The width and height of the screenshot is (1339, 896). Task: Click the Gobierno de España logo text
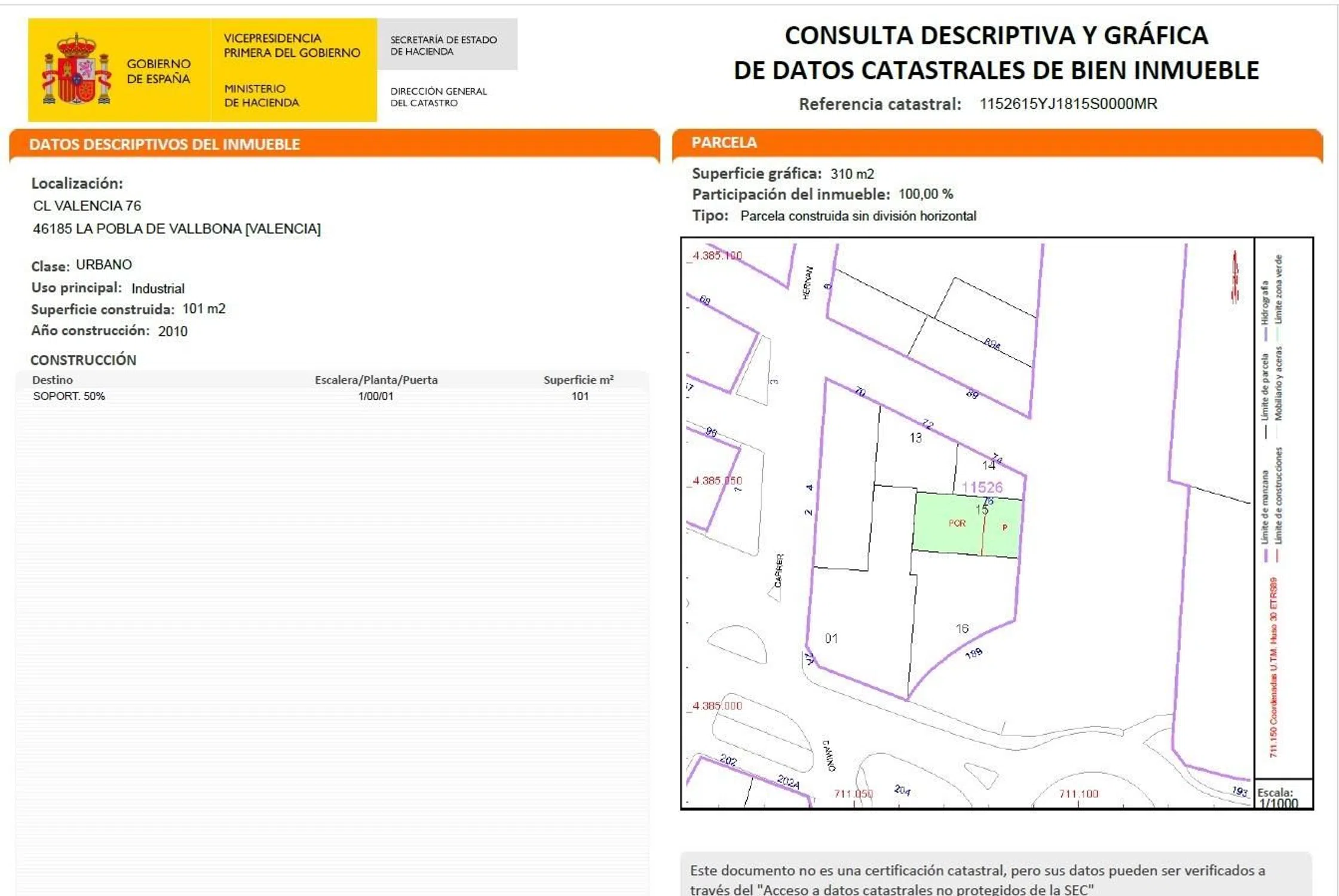(x=158, y=71)
